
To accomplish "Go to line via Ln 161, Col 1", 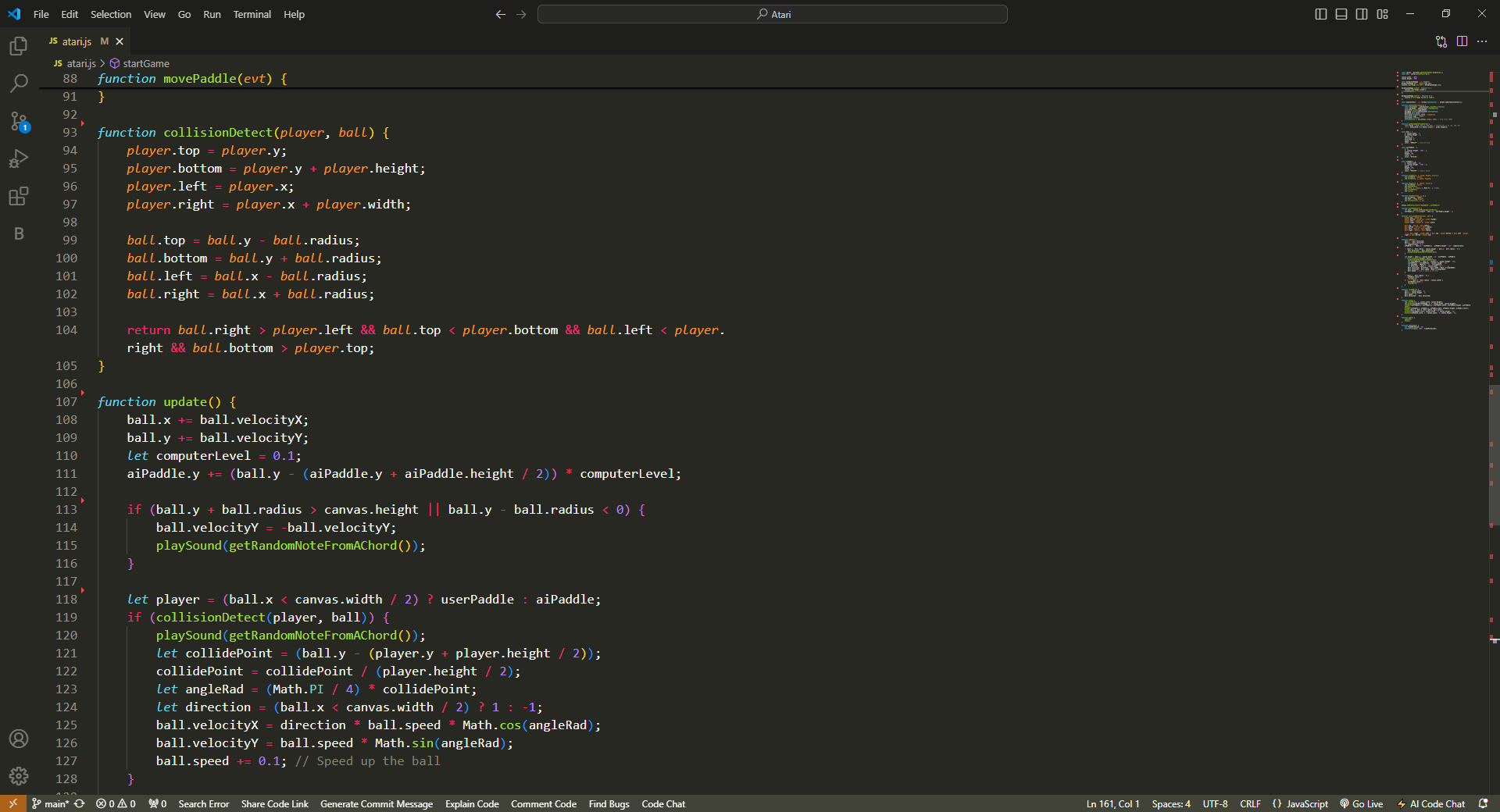I will tap(1112, 803).
